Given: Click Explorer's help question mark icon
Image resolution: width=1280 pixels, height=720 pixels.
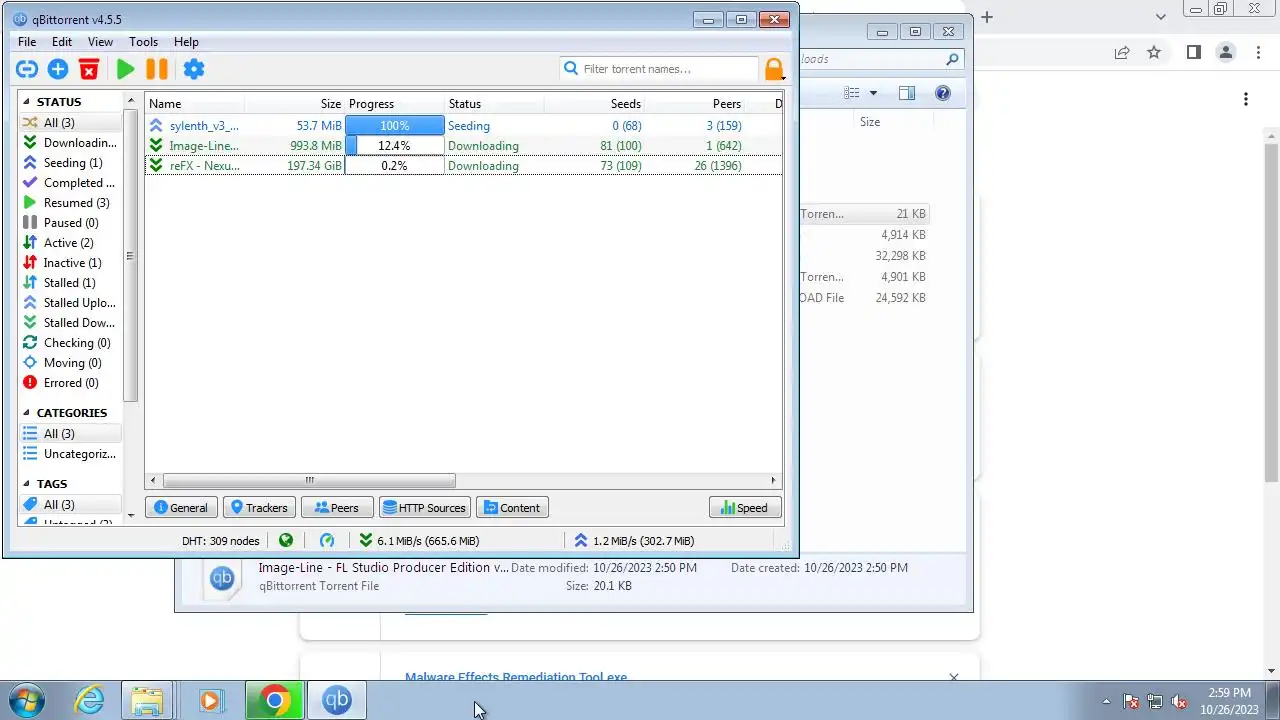Looking at the screenshot, I should point(942,93).
